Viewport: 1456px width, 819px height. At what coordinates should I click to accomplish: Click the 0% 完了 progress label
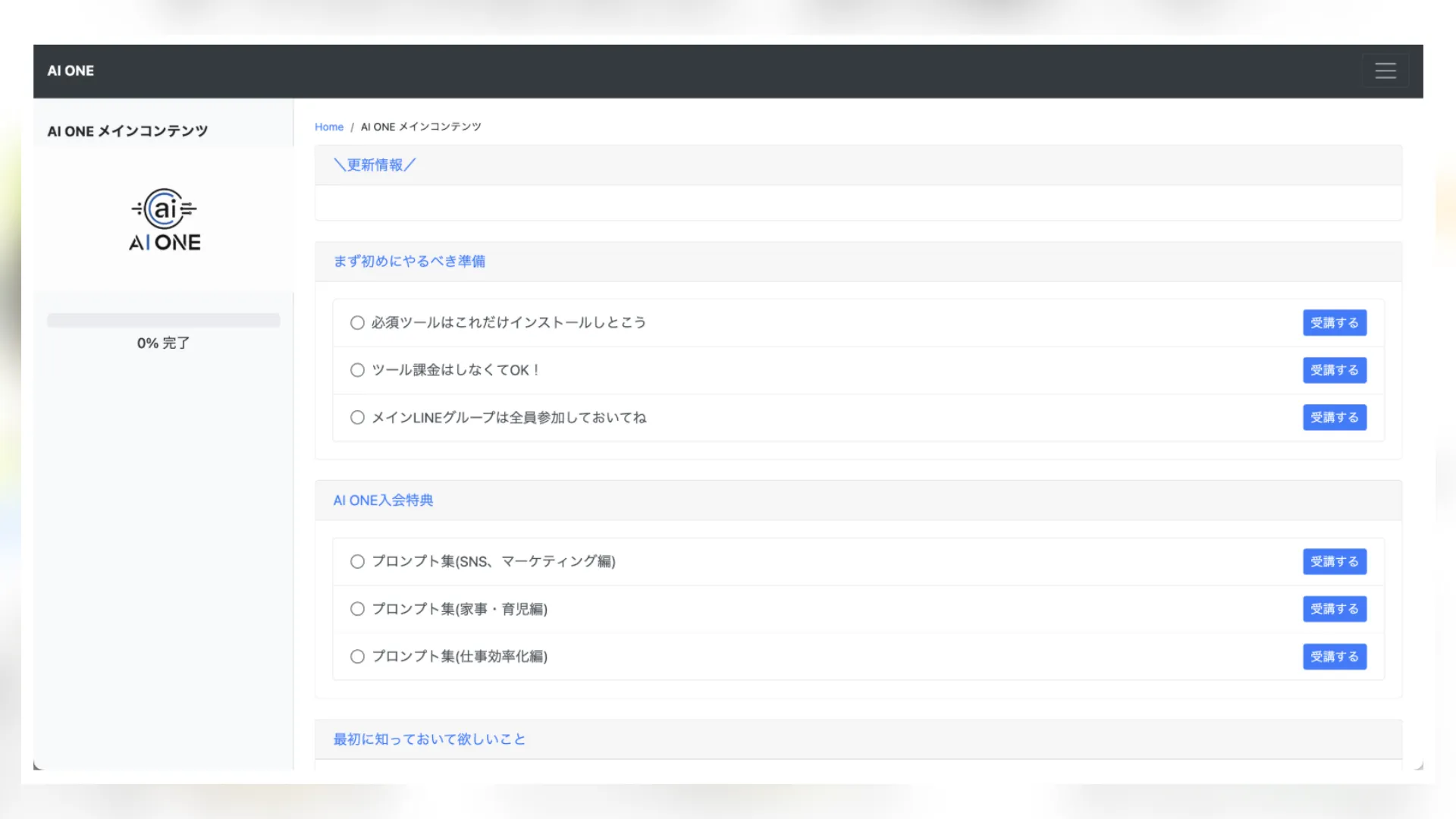point(164,343)
